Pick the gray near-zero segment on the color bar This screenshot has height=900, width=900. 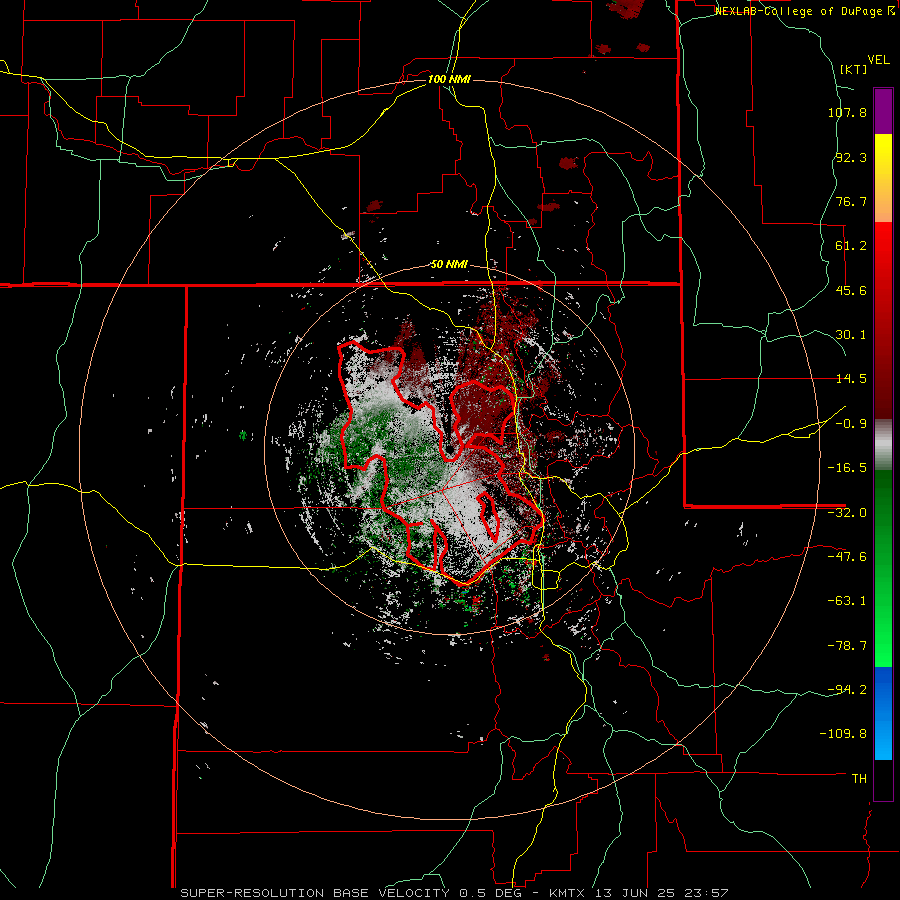coord(883,445)
